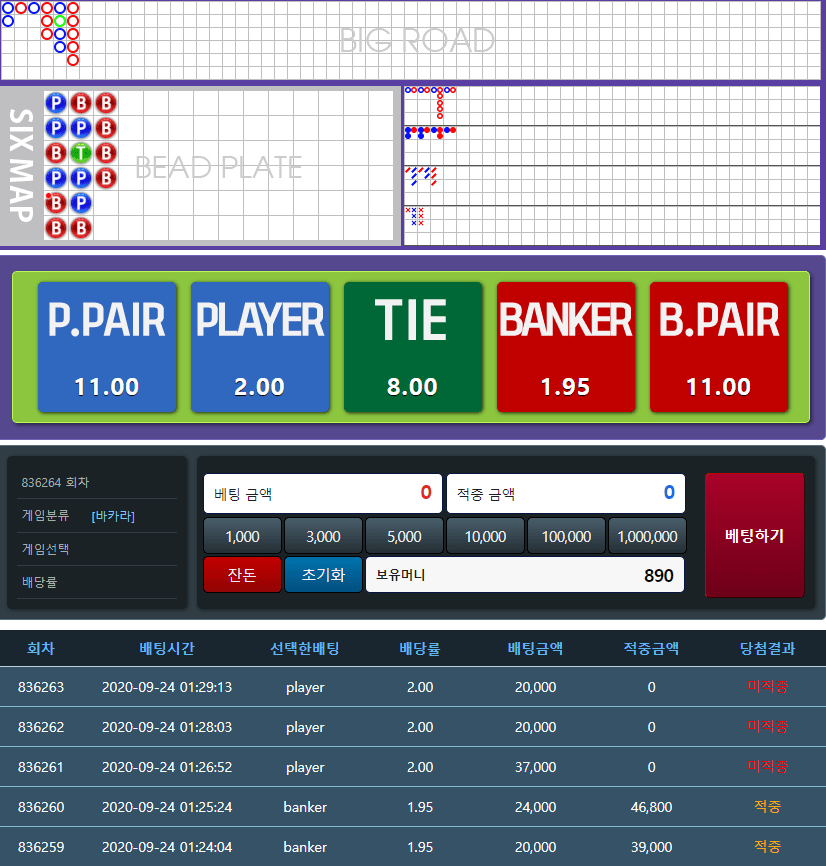This screenshot has height=866, width=826.
Task: Click bet time 2020-09-24 01:24:04
Action: 167,847
